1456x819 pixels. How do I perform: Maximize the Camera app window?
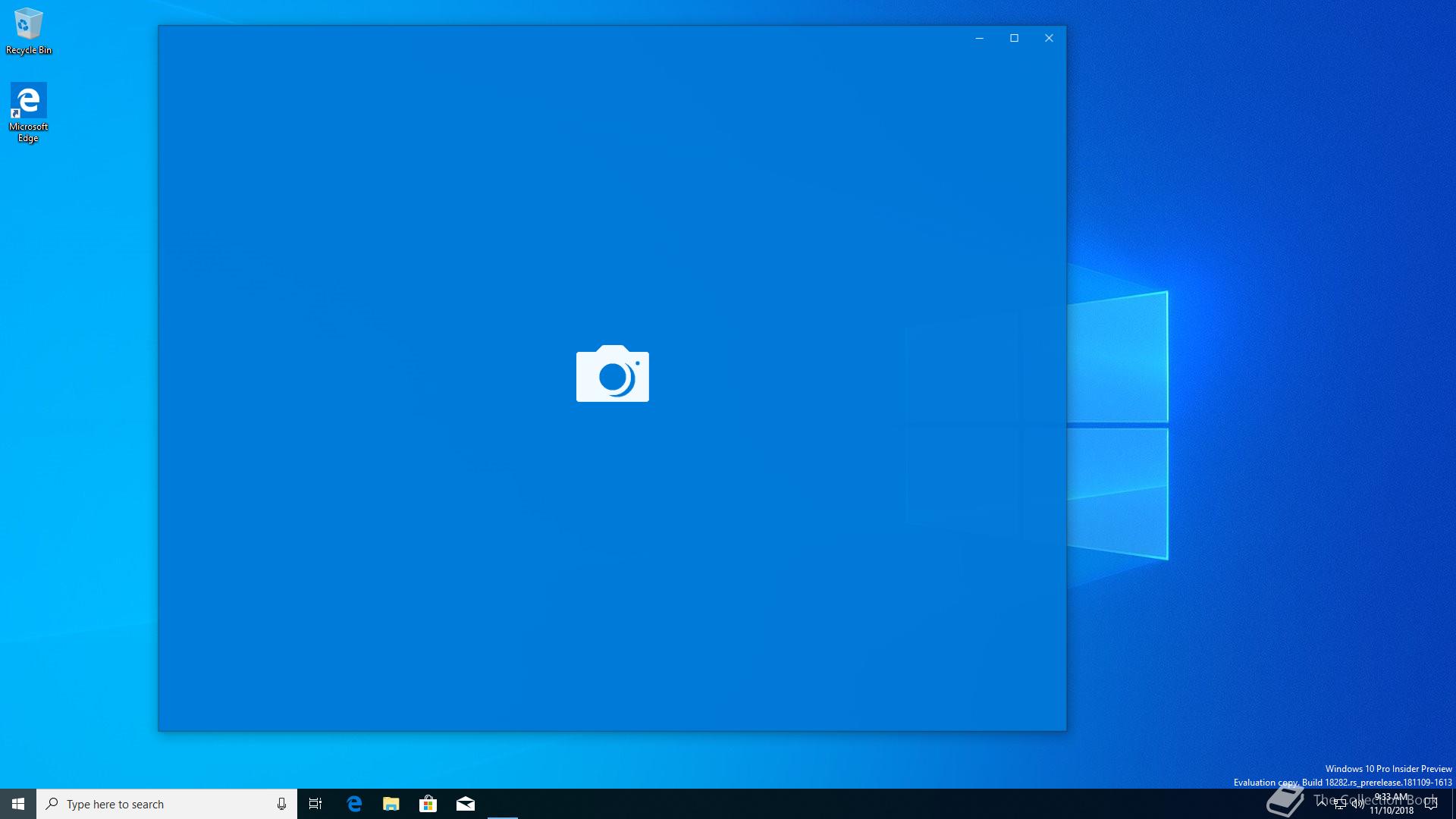tap(1015, 38)
